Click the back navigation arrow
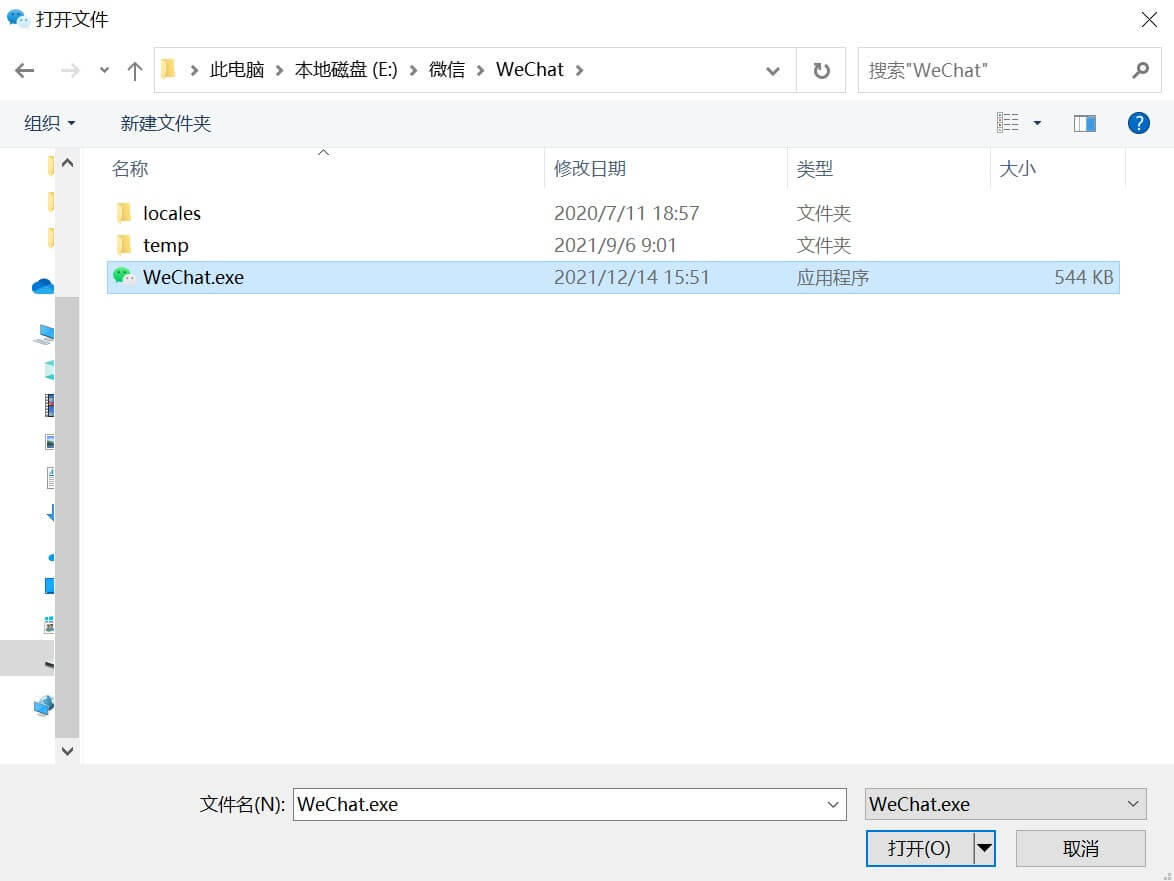The width and height of the screenshot is (1174, 881). [x=22, y=70]
